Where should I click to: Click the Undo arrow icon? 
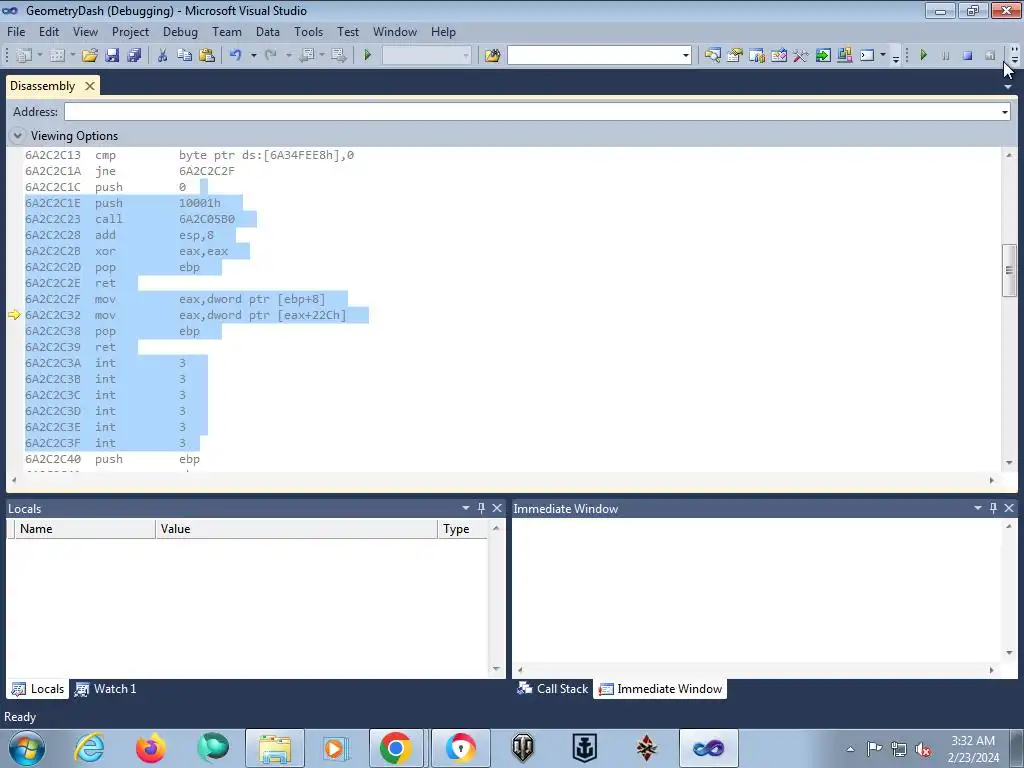[x=236, y=56]
